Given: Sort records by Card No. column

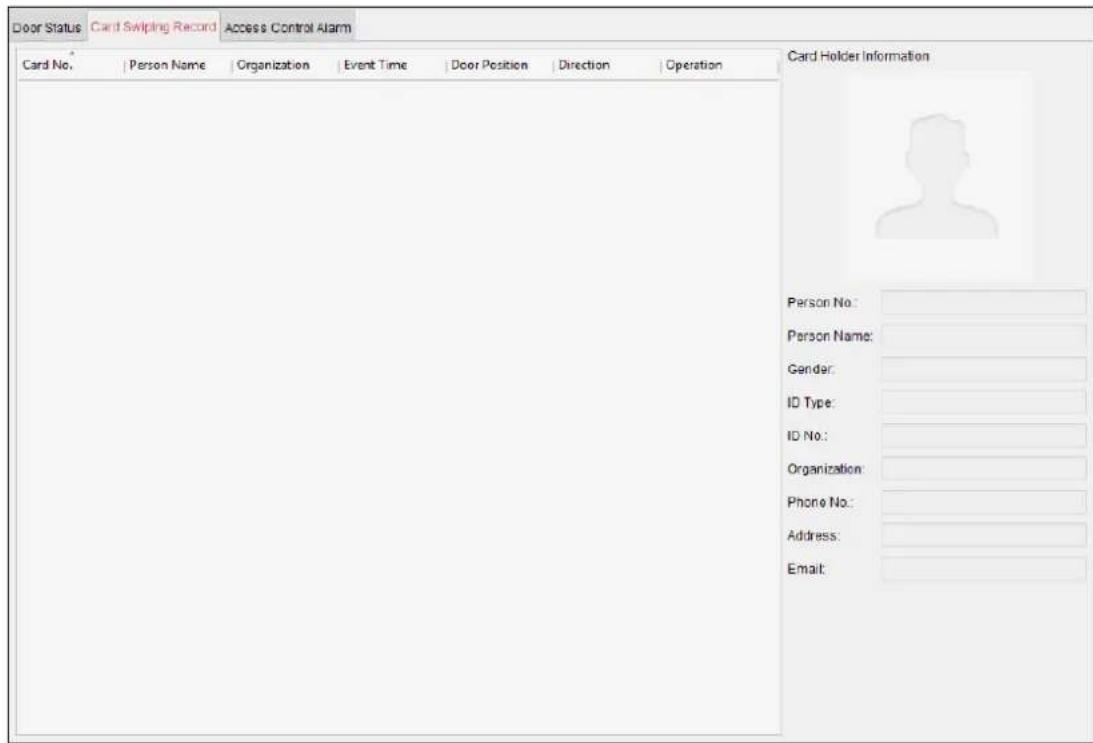Looking at the screenshot, I should click(70, 65).
